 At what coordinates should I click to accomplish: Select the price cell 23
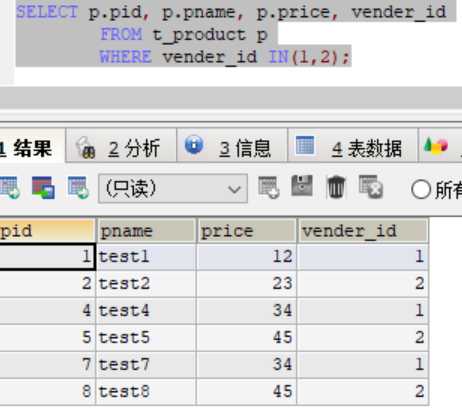247,284
